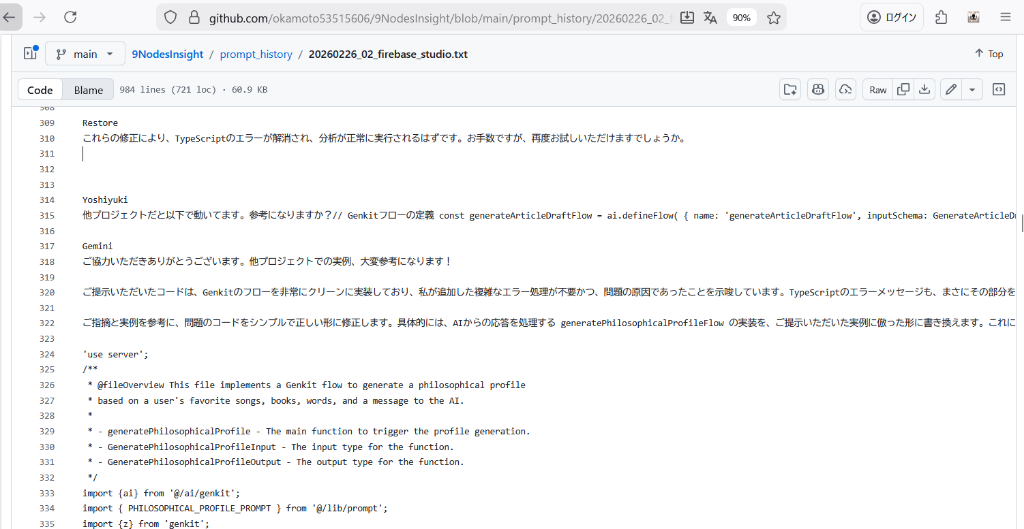Open more edit options dropdown arrow
Screen dimensions: 1024x529
pos(972,89)
